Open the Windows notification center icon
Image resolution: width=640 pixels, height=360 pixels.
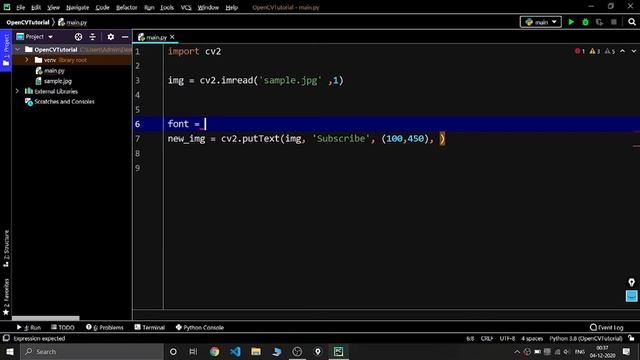point(627,351)
